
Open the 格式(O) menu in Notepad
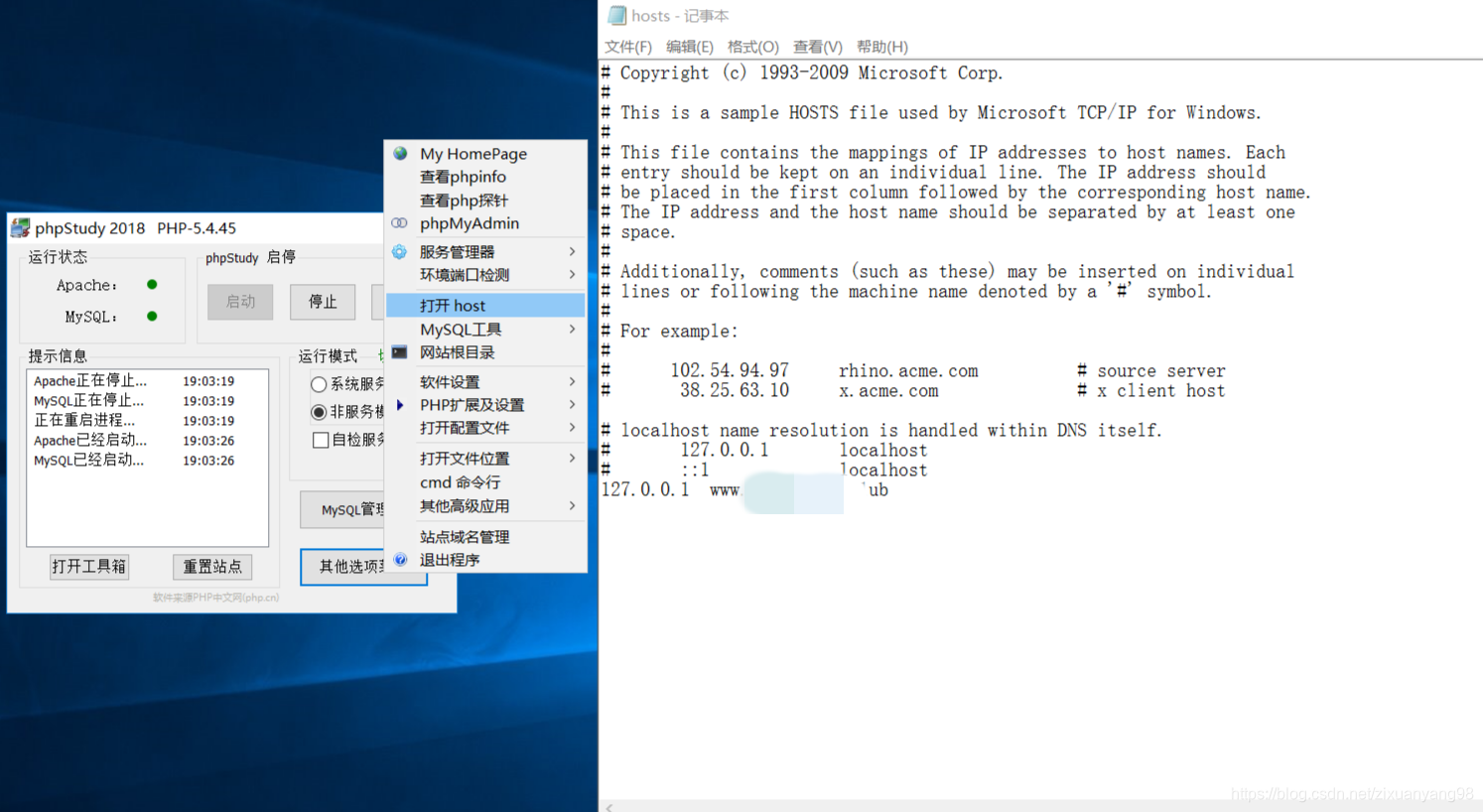coord(752,47)
